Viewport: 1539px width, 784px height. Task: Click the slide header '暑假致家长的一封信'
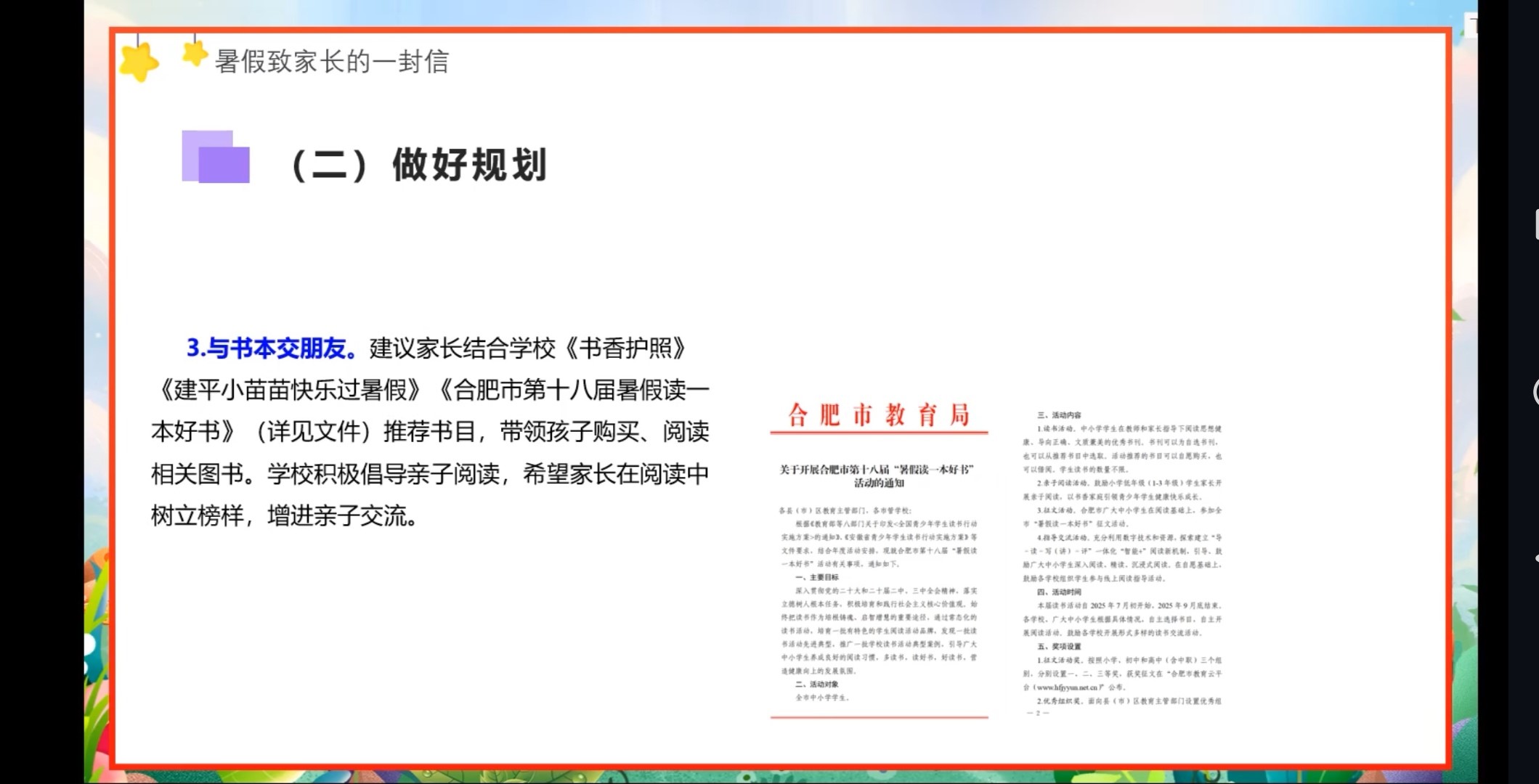[x=332, y=62]
